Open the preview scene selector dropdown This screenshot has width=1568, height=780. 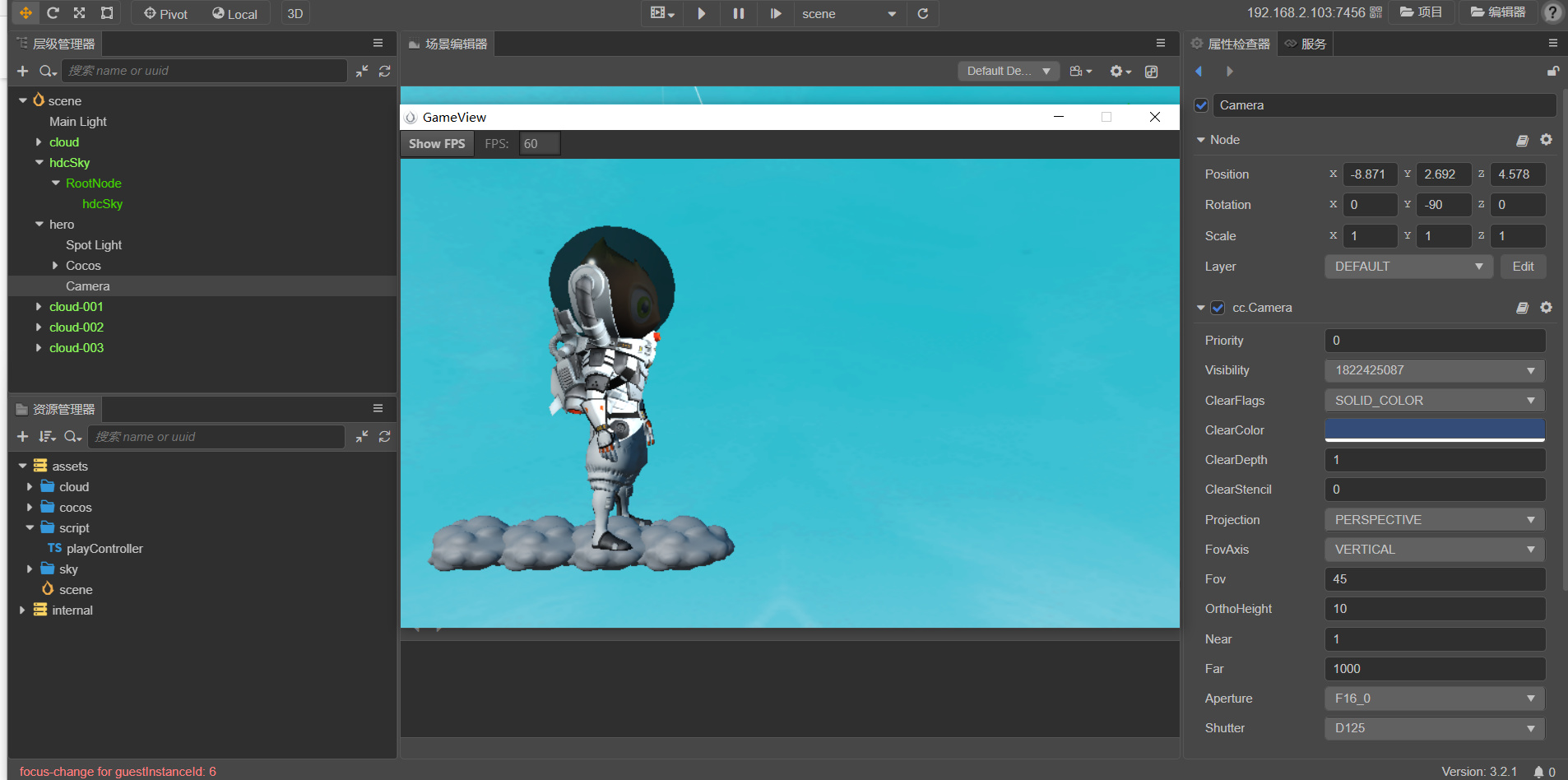849,14
